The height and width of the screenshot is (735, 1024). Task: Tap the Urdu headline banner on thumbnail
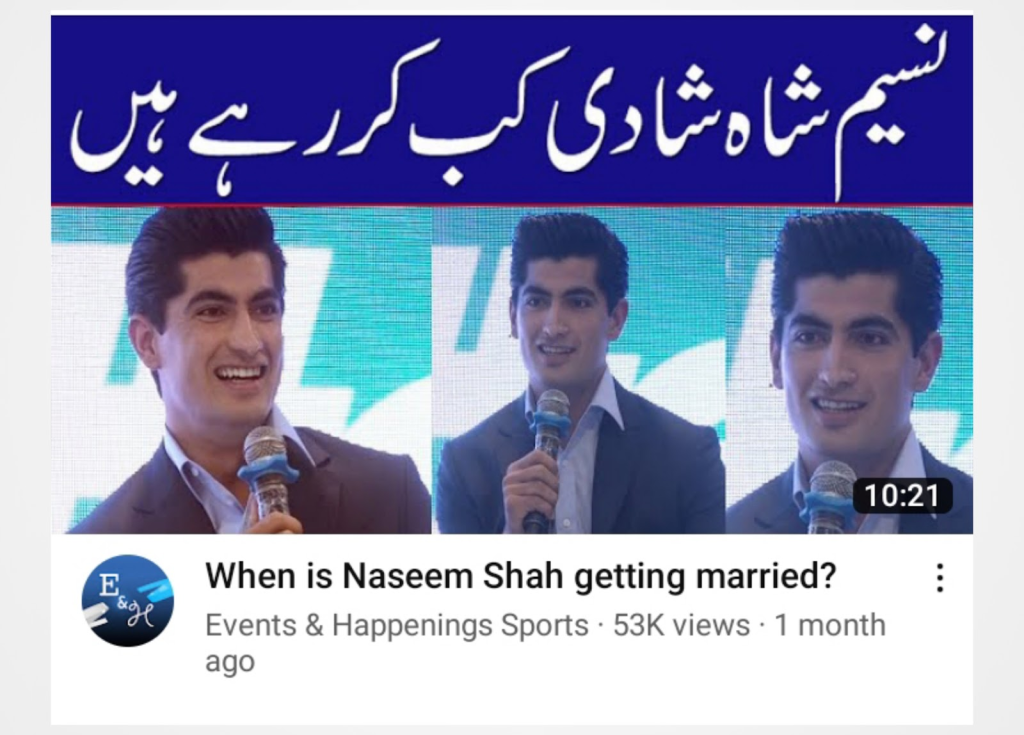coord(512,110)
